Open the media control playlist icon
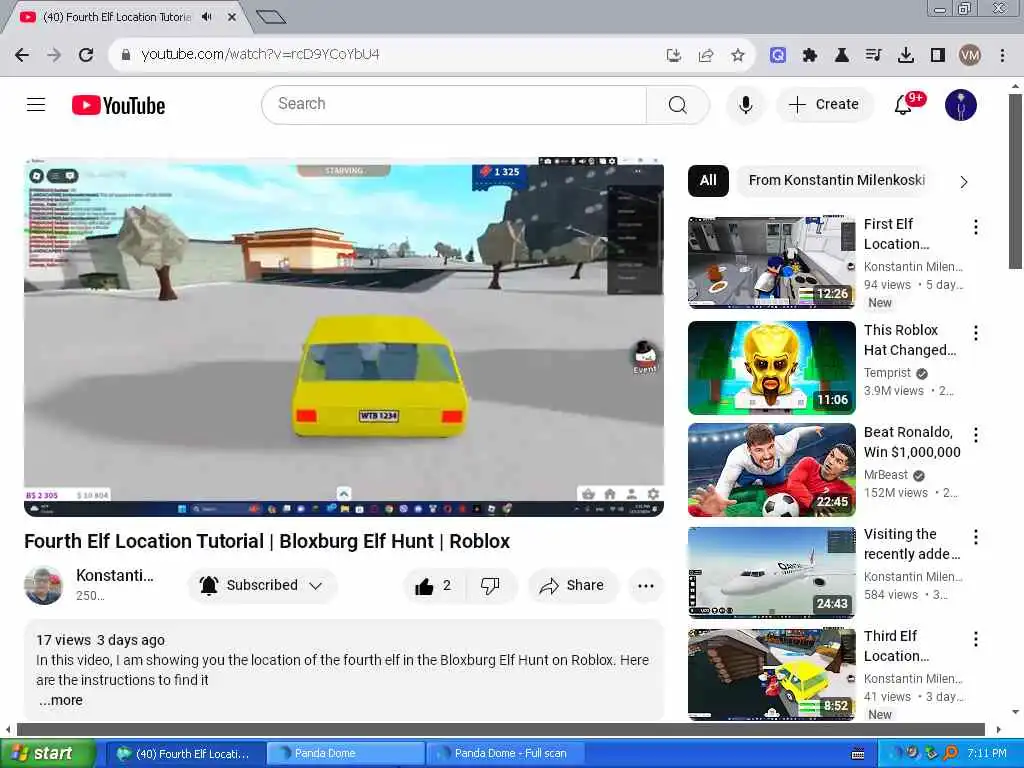Image resolution: width=1024 pixels, height=768 pixels. pyautogui.click(x=873, y=55)
